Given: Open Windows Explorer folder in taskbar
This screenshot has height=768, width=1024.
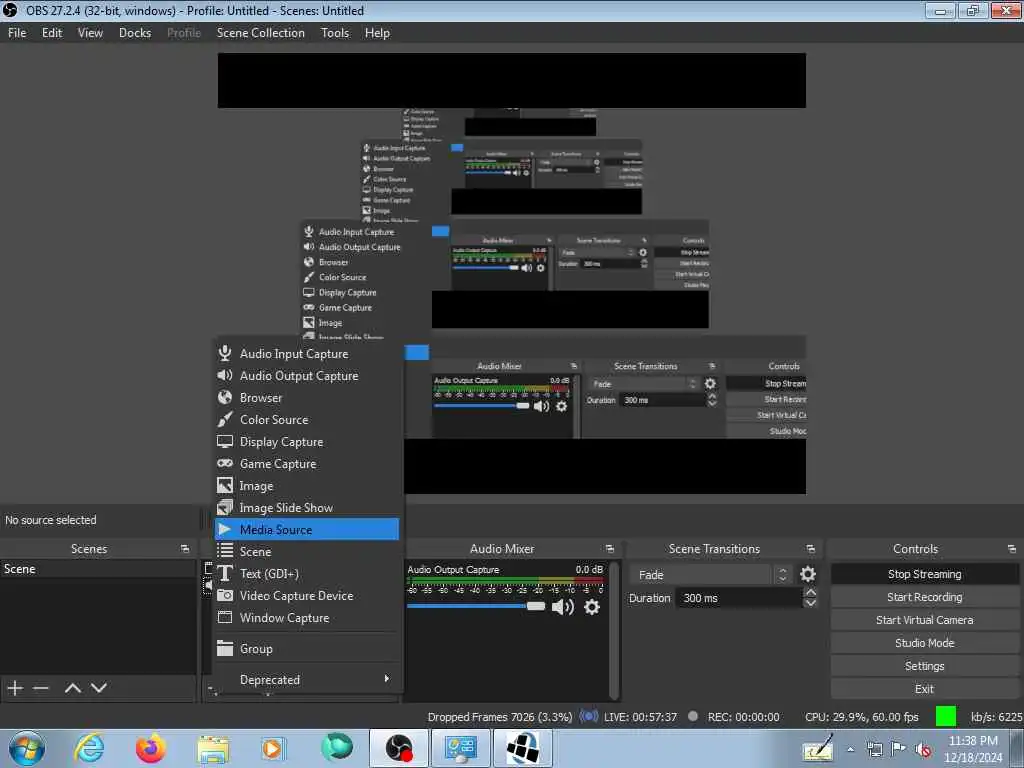Looking at the screenshot, I should (213, 748).
